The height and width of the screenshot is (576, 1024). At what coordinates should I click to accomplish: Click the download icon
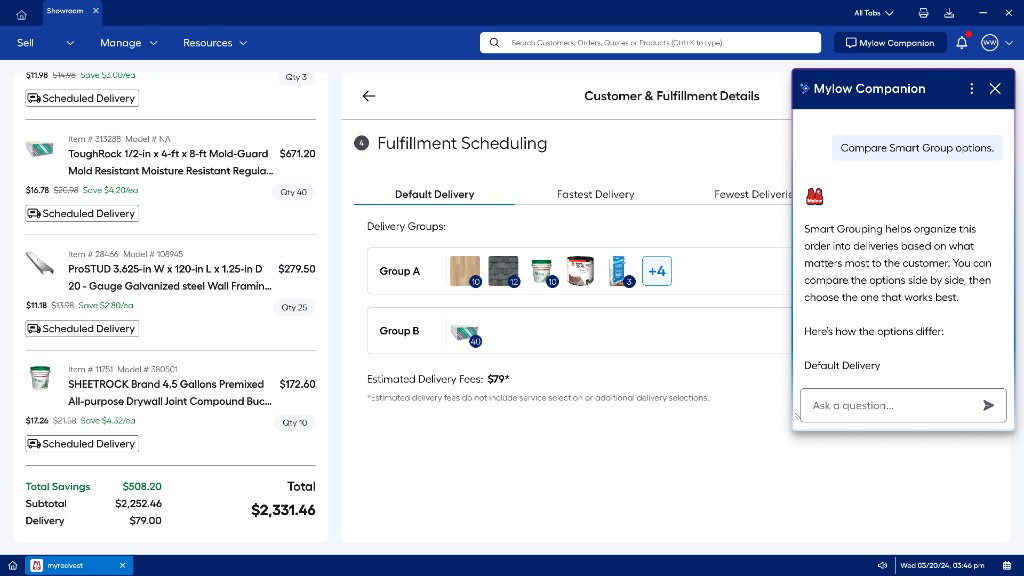pos(949,13)
